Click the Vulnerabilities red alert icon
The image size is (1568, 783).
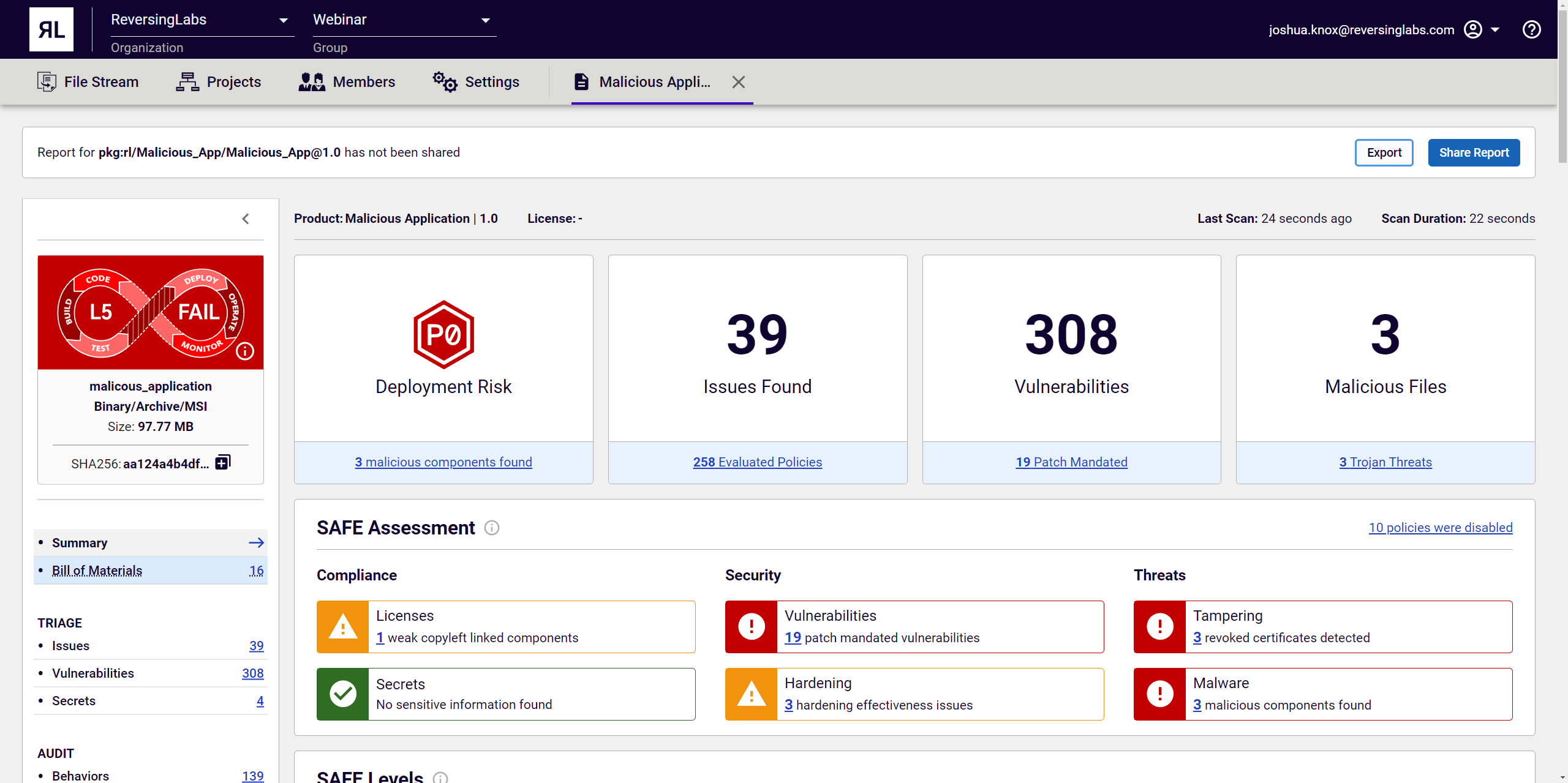click(751, 626)
